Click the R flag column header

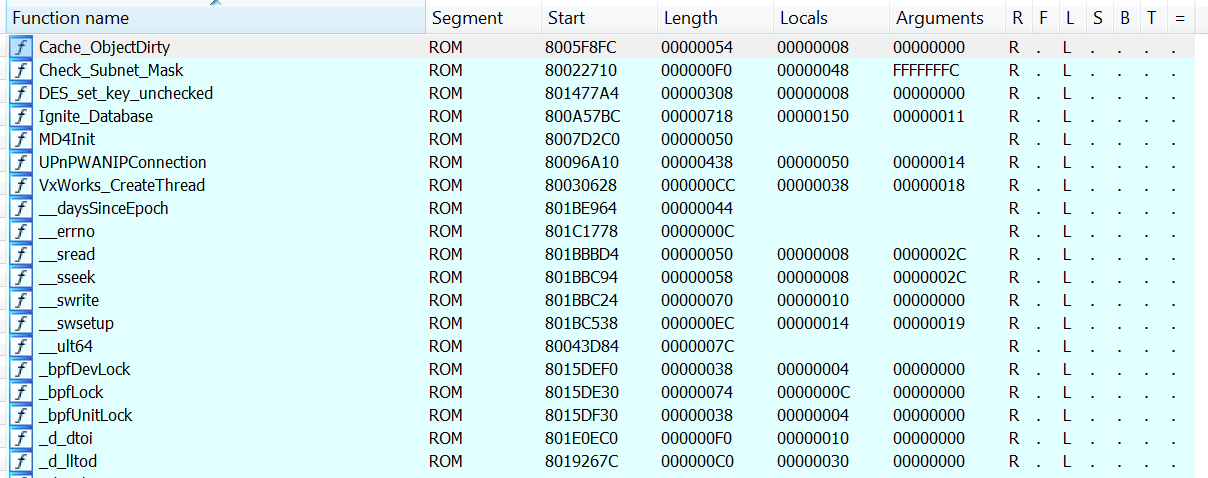tap(1018, 18)
